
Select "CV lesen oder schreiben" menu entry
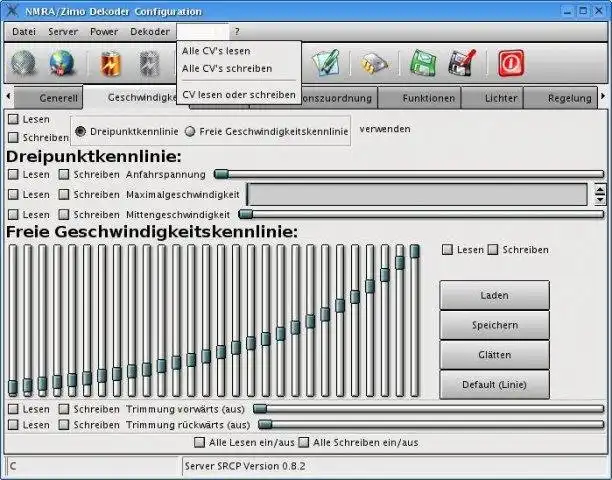pyautogui.click(x=239, y=95)
